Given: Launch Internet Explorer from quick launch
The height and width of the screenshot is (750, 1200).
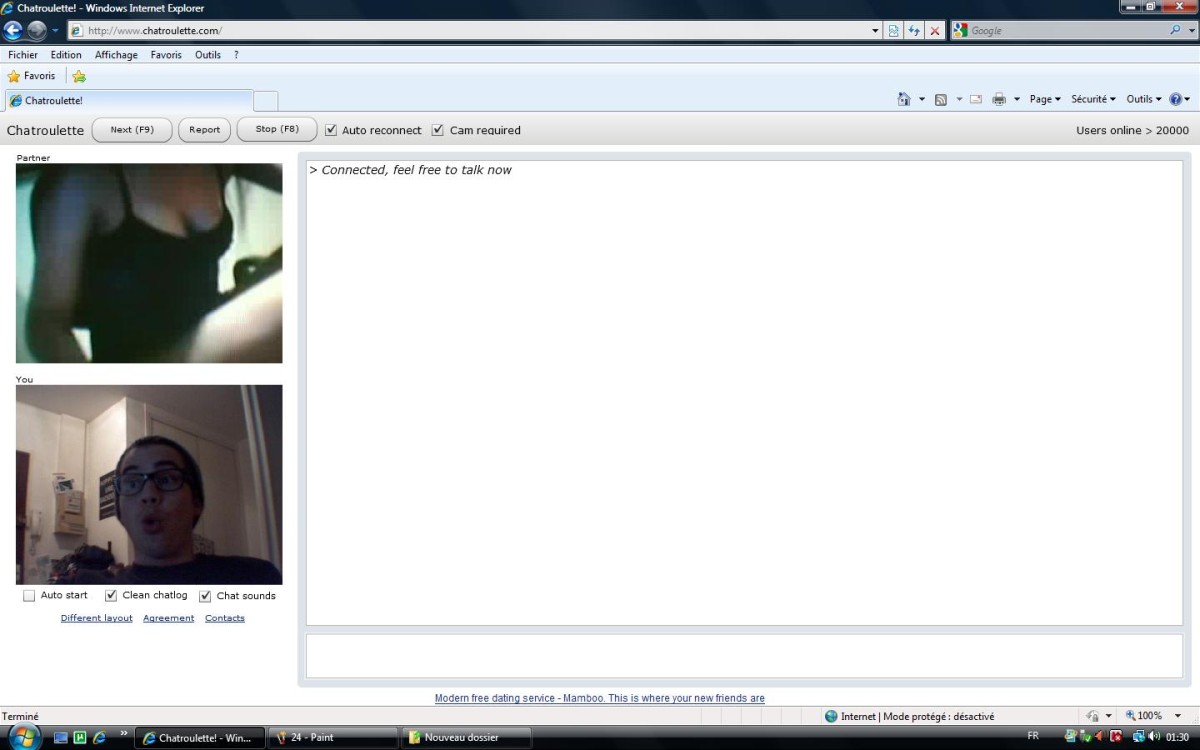Looking at the screenshot, I should tap(99, 738).
